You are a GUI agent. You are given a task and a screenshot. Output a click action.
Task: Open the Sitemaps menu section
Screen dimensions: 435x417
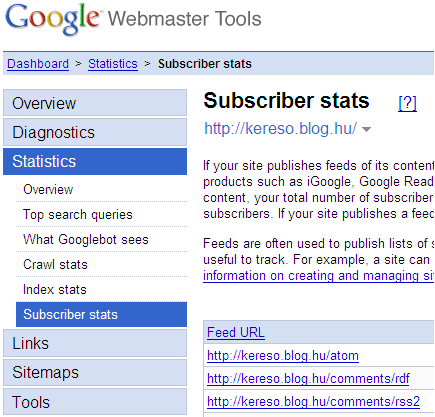pyautogui.click(x=95, y=372)
